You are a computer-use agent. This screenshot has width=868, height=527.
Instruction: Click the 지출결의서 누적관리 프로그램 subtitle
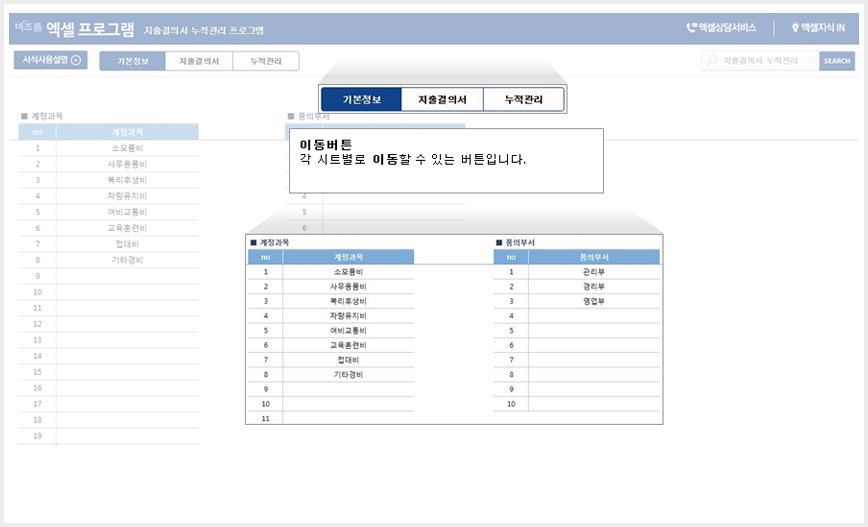coord(204,30)
